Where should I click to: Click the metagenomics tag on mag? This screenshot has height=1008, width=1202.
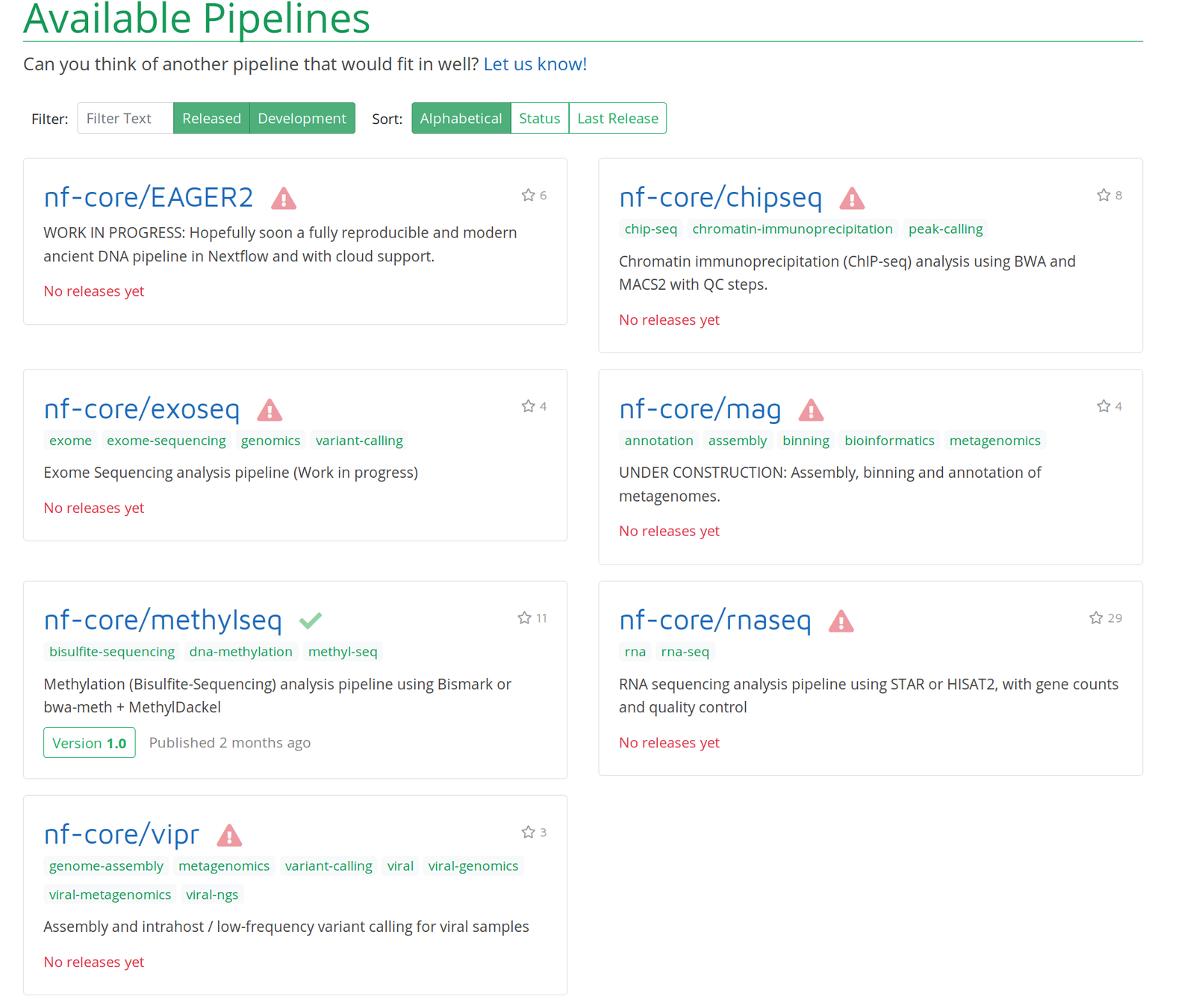(995, 441)
